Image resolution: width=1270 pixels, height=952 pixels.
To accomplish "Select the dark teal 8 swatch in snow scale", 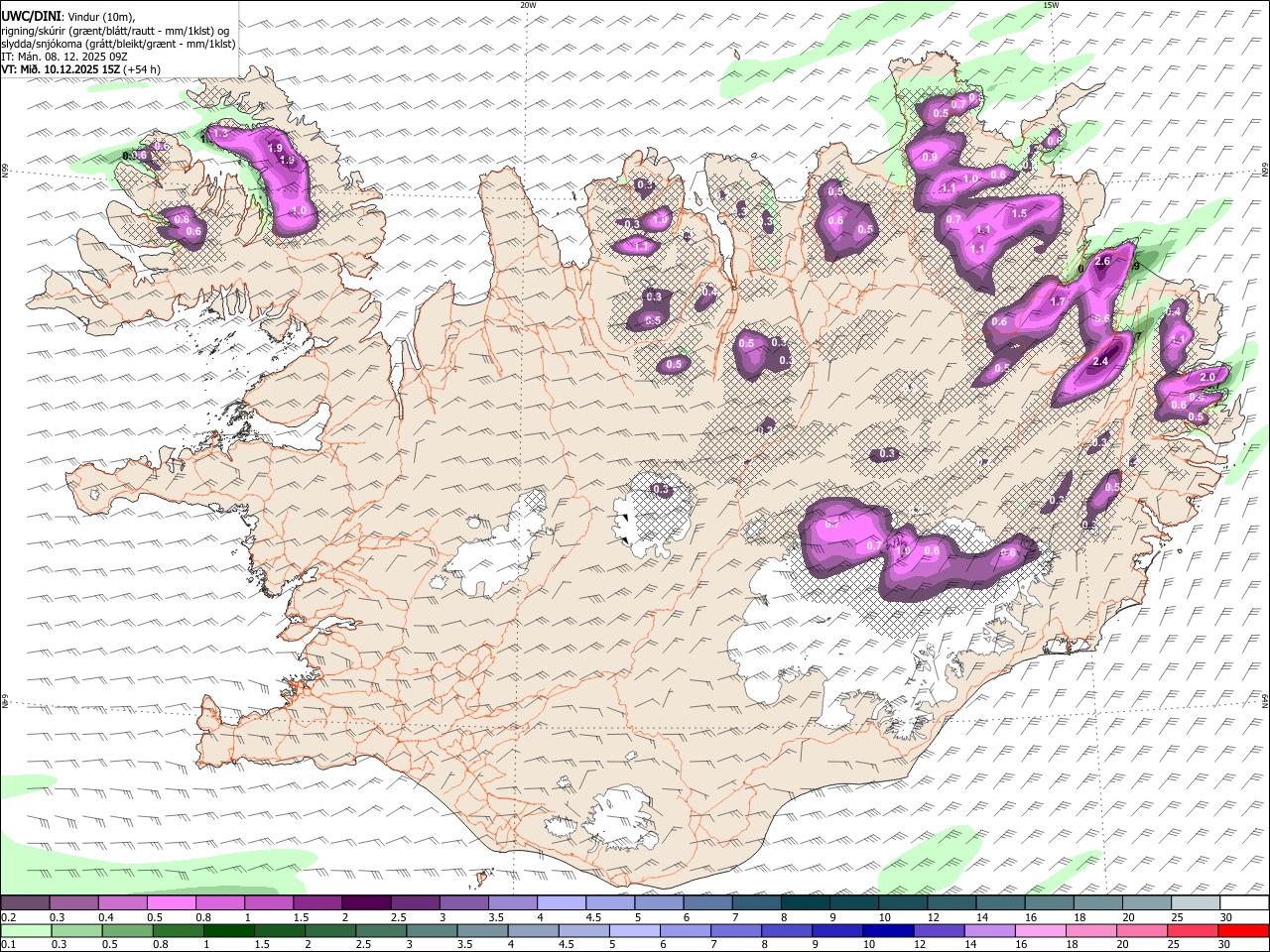I will coord(804,903).
